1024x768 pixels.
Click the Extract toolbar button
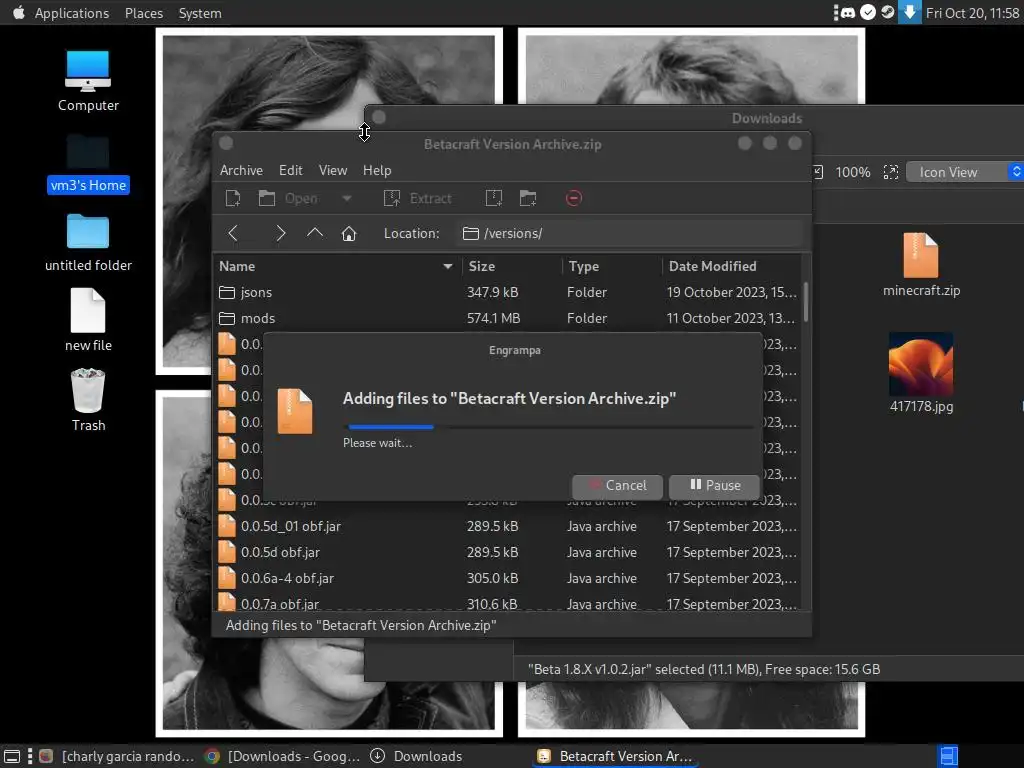[x=418, y=198]
